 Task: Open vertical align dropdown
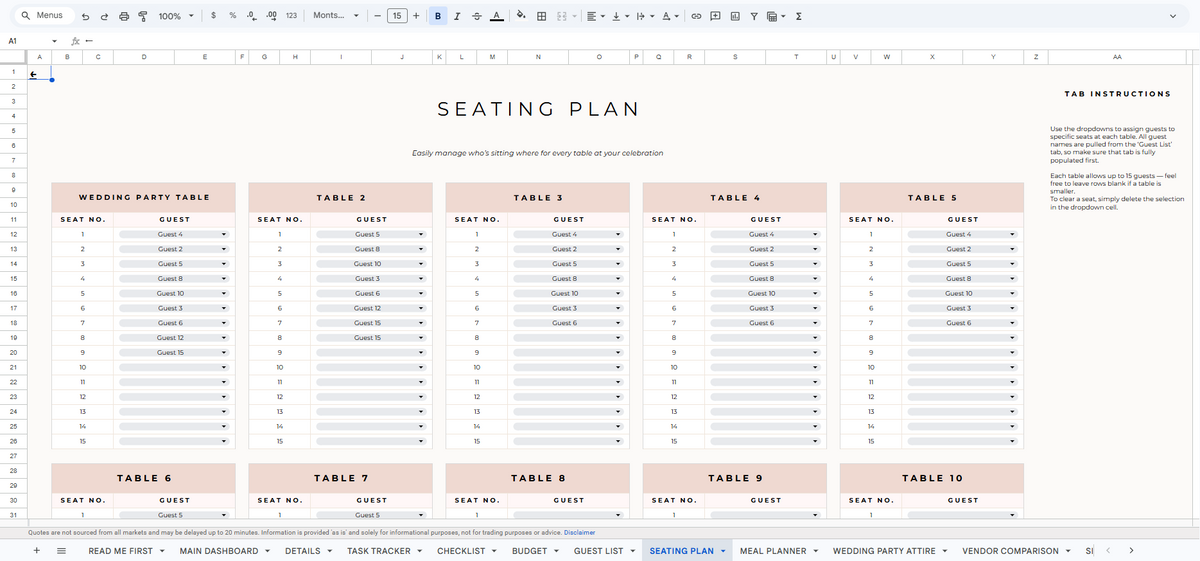click(x=620, y=16)
